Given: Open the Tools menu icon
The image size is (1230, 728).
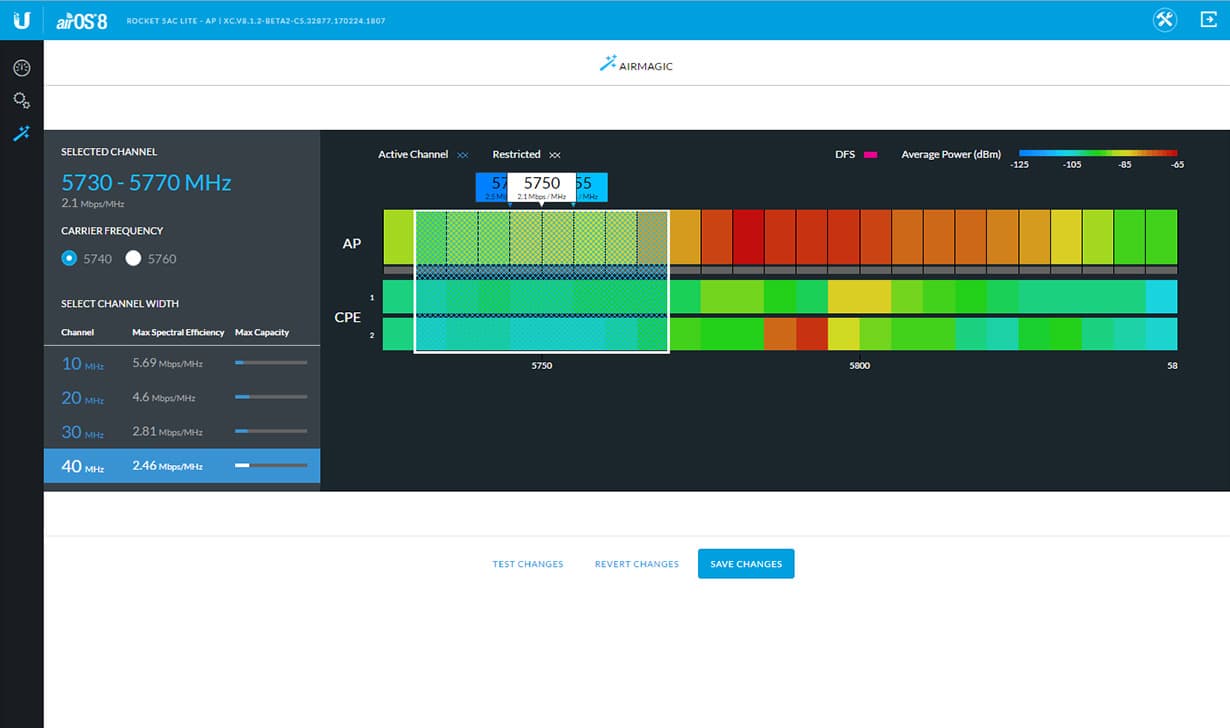Looking at the screenshot, I should (x=1164, y=20).
